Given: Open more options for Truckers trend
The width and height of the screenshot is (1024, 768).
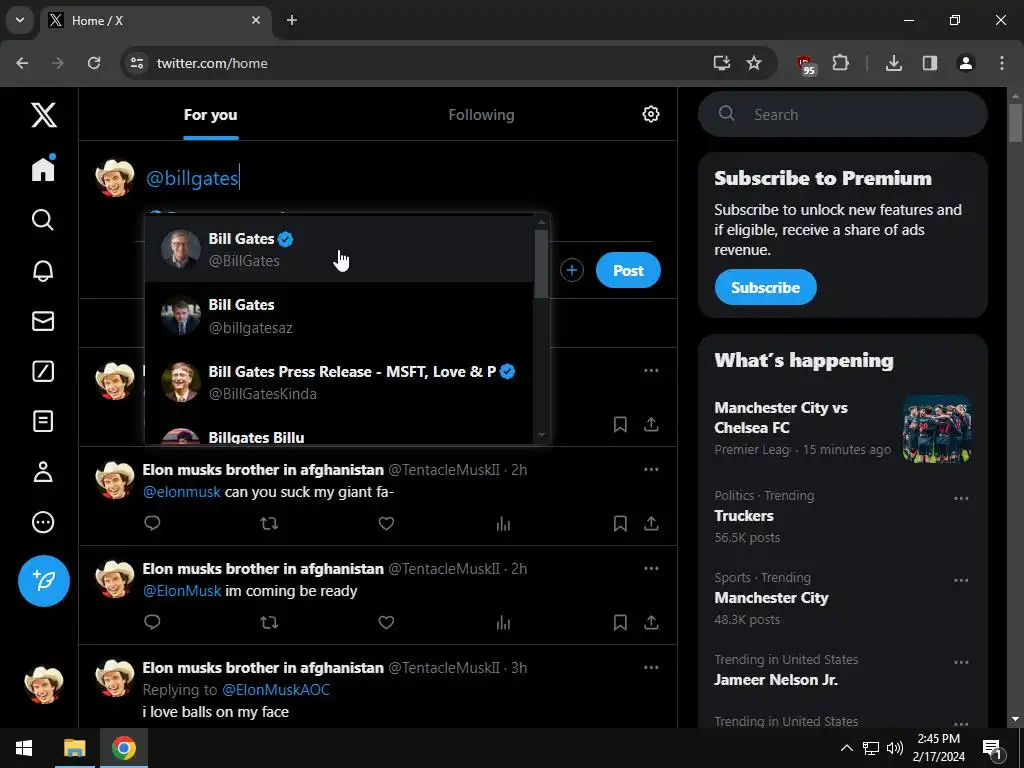Looking at the screenshot, I should 961,498.
